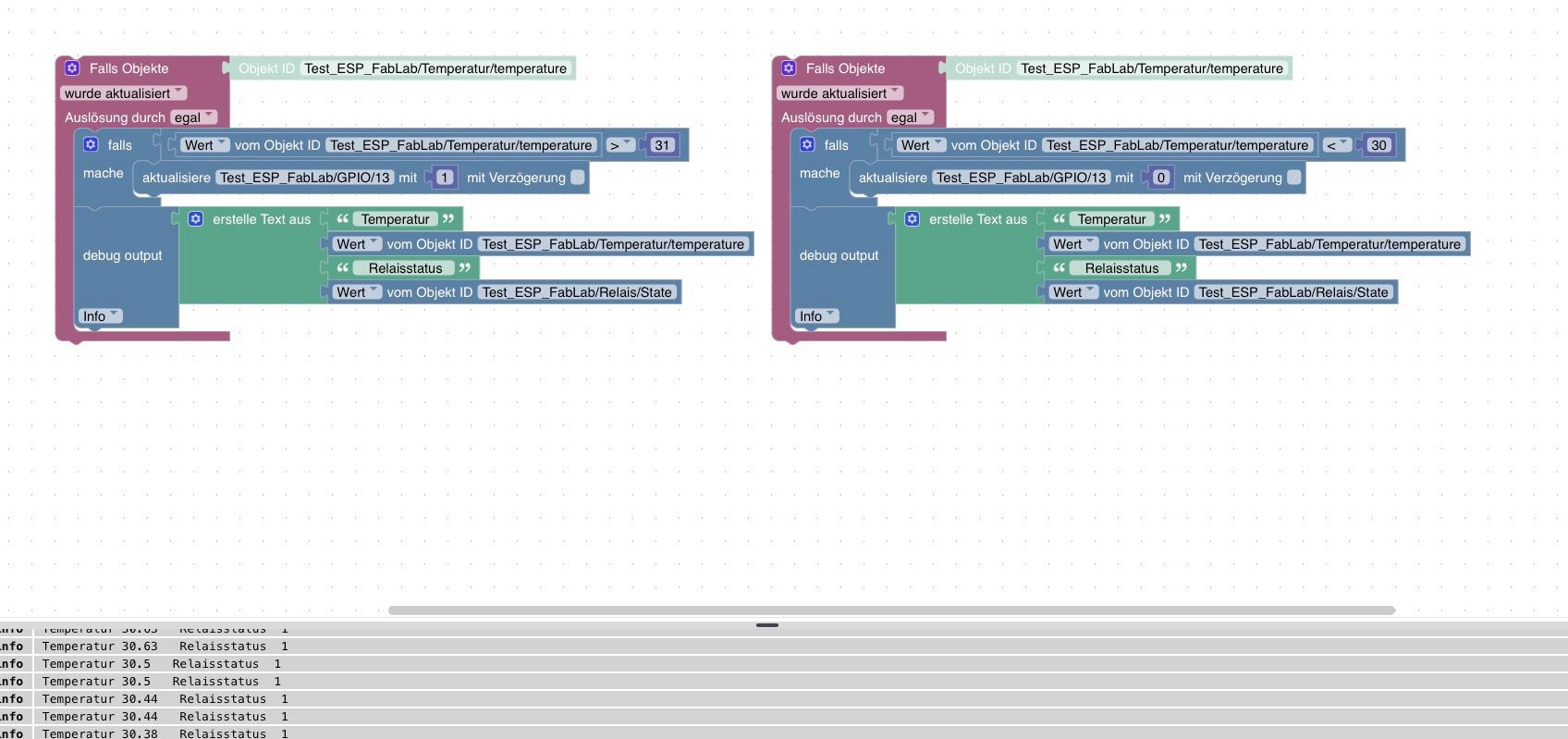Open Wert dropdown for left Temperatur debug value

point(357,243)
